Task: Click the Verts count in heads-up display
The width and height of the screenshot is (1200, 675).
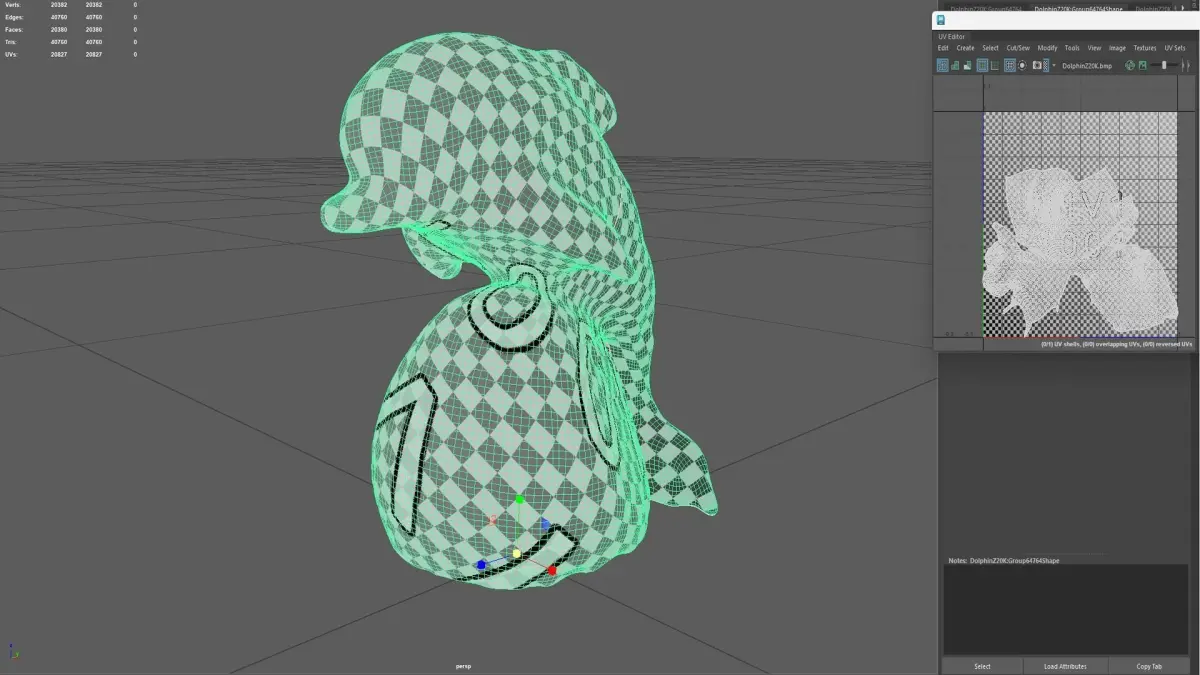Action: 60,5
